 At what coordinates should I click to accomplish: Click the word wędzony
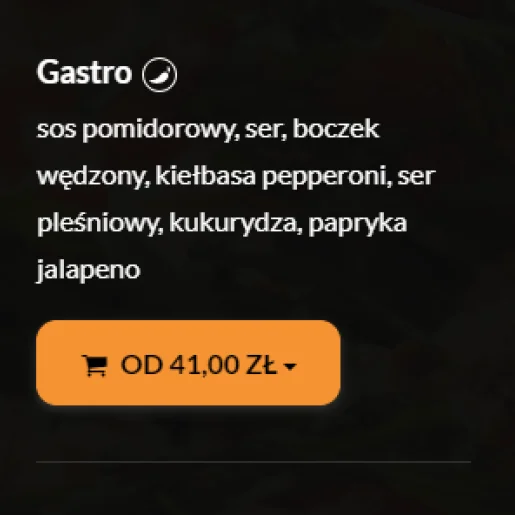click(93, 176)
